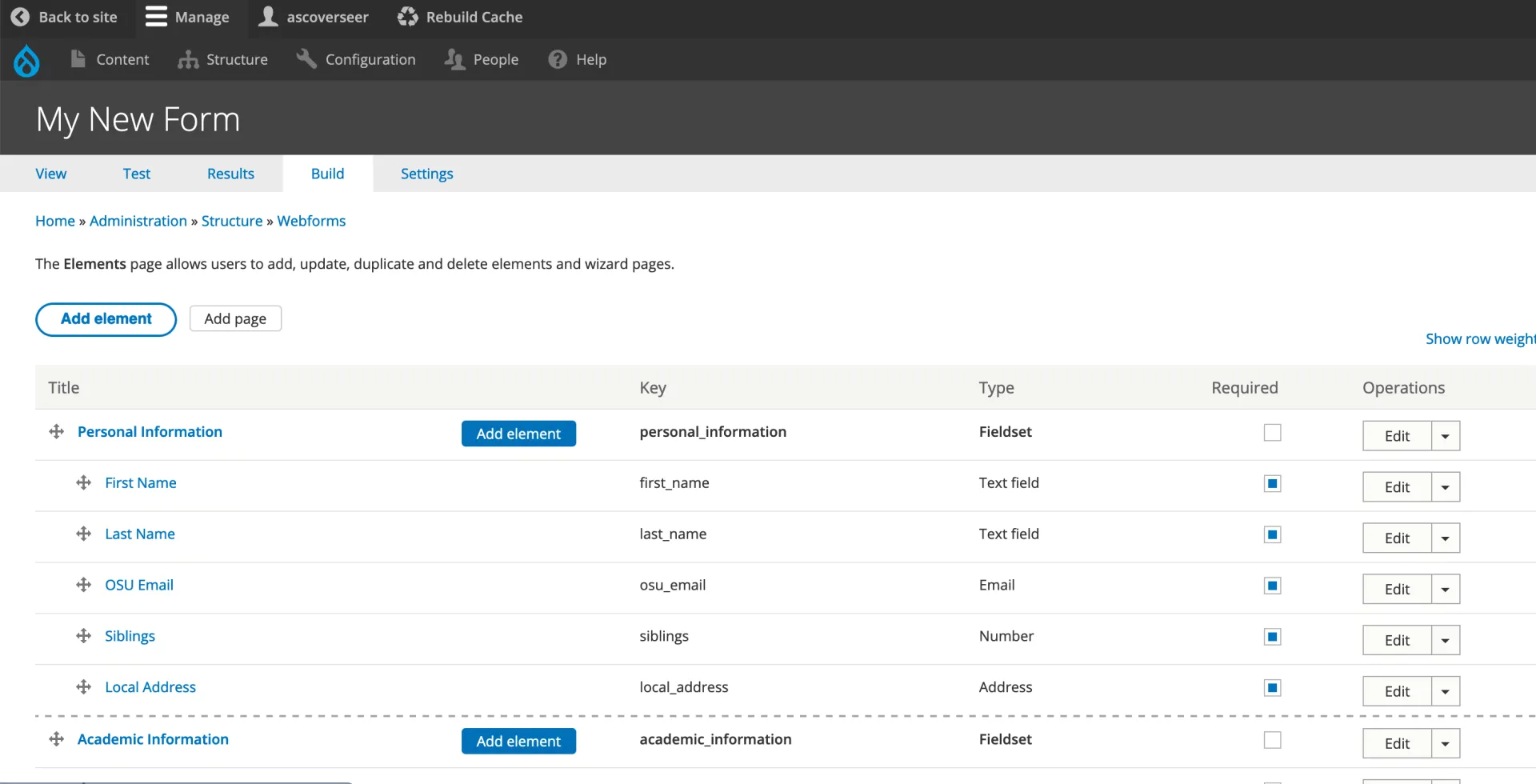Click Edit for Siblings
The image size is (1536, 784).
(1397, 641)
